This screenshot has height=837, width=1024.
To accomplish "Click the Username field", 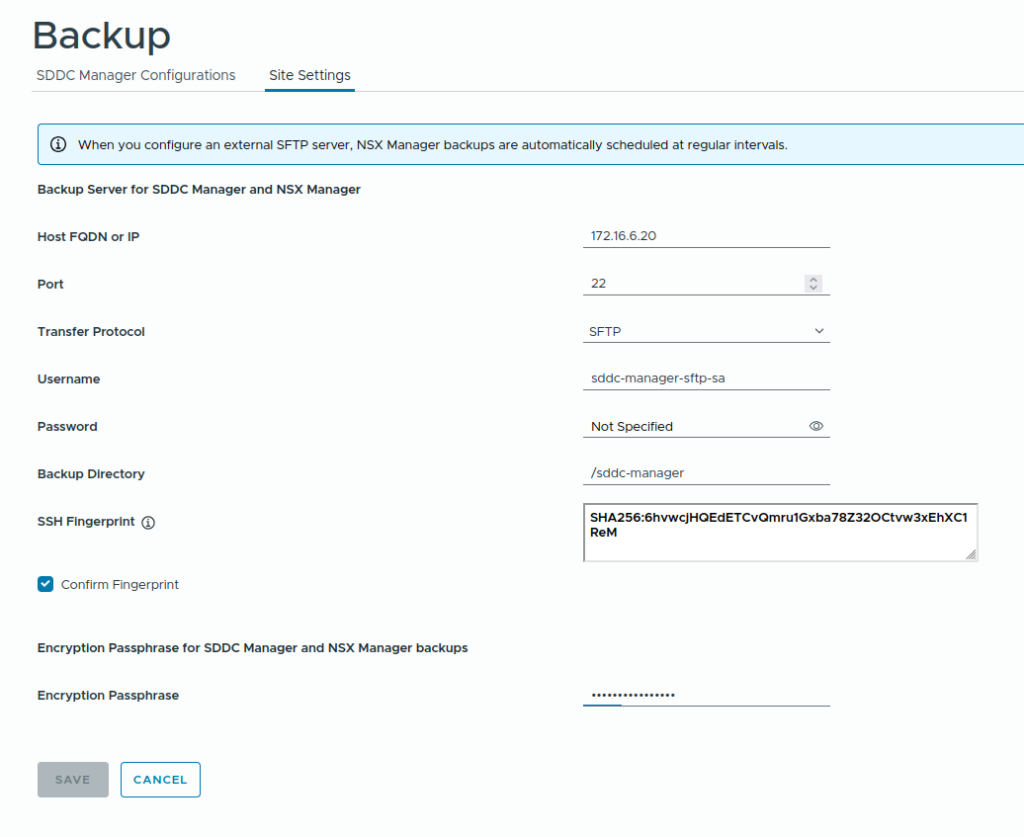I will [x=706, y=379].
